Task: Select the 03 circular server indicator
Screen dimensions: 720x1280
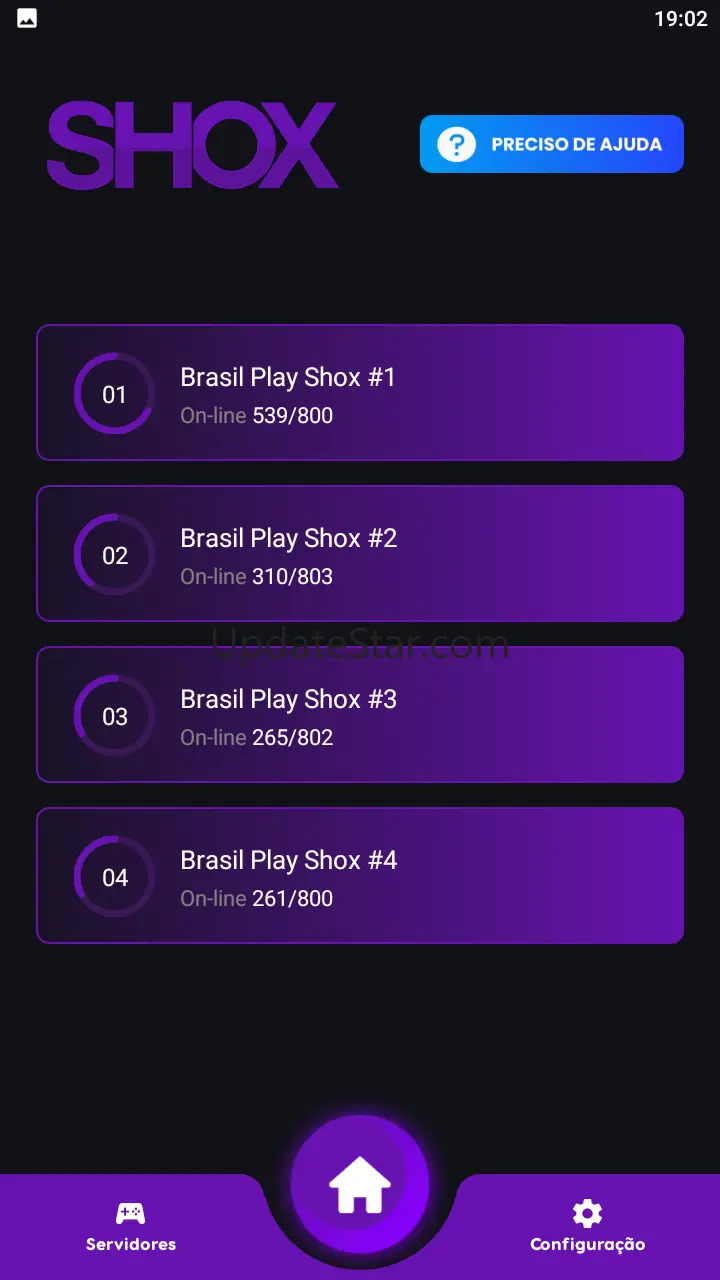Action: pyautogui.click(x=115, y=716)
